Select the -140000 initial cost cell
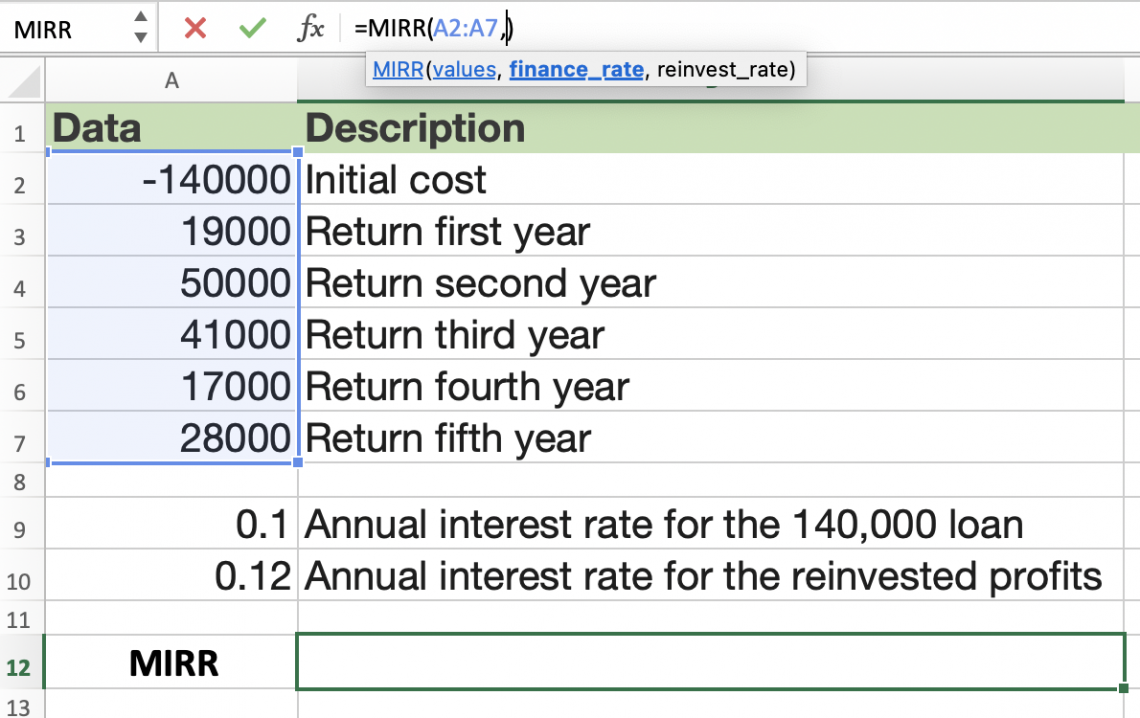This screenshot has height=718, width=1140. (x=172, y=181)
